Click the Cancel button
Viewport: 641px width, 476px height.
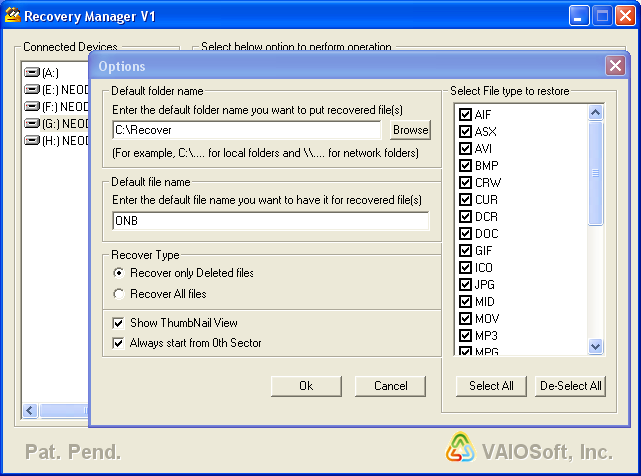tap(390, 386)
